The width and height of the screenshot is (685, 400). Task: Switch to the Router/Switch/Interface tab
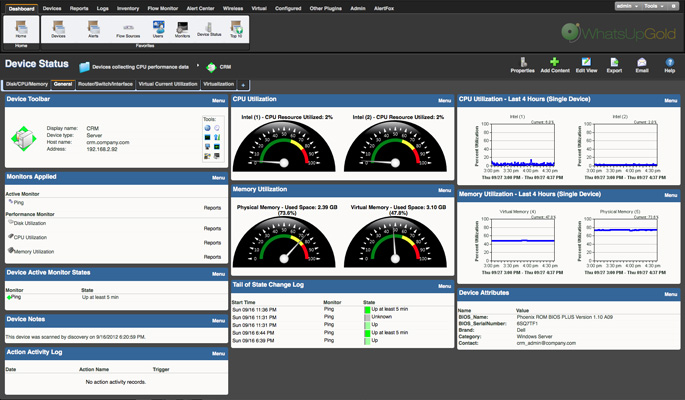click(x=106, y=85)
